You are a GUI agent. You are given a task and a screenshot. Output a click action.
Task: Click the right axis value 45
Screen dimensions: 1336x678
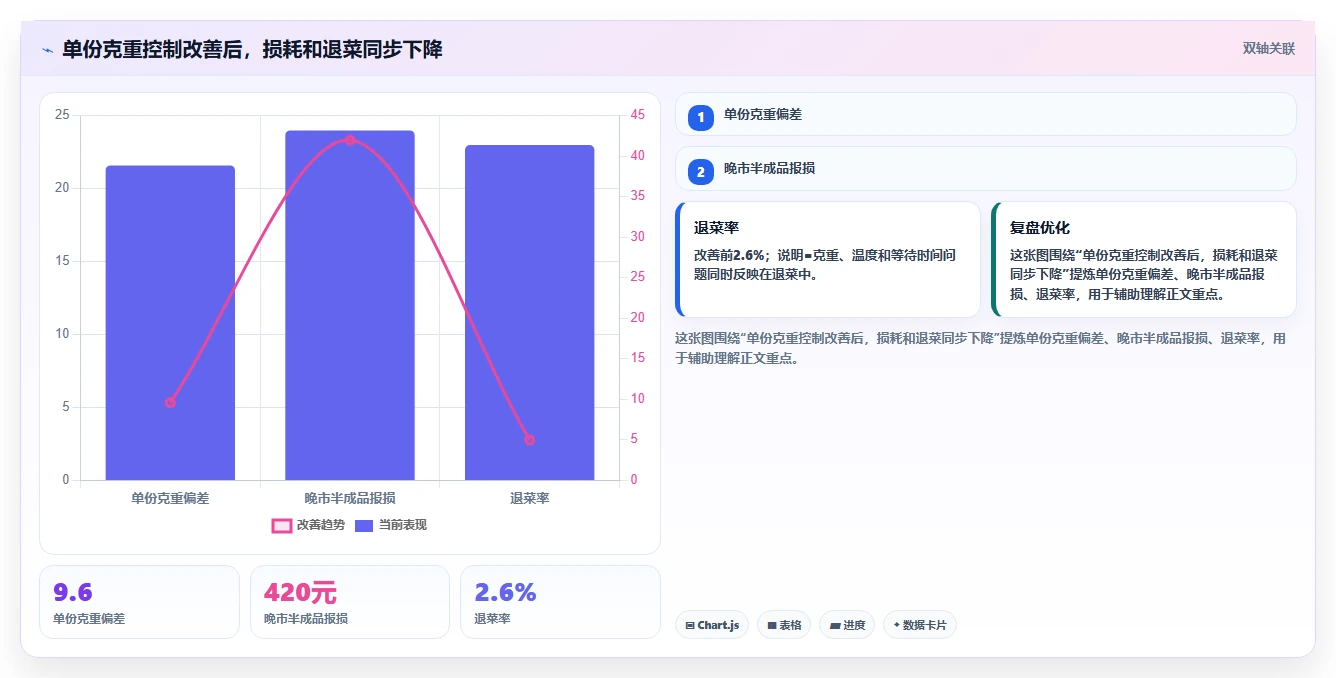[637, 115]
